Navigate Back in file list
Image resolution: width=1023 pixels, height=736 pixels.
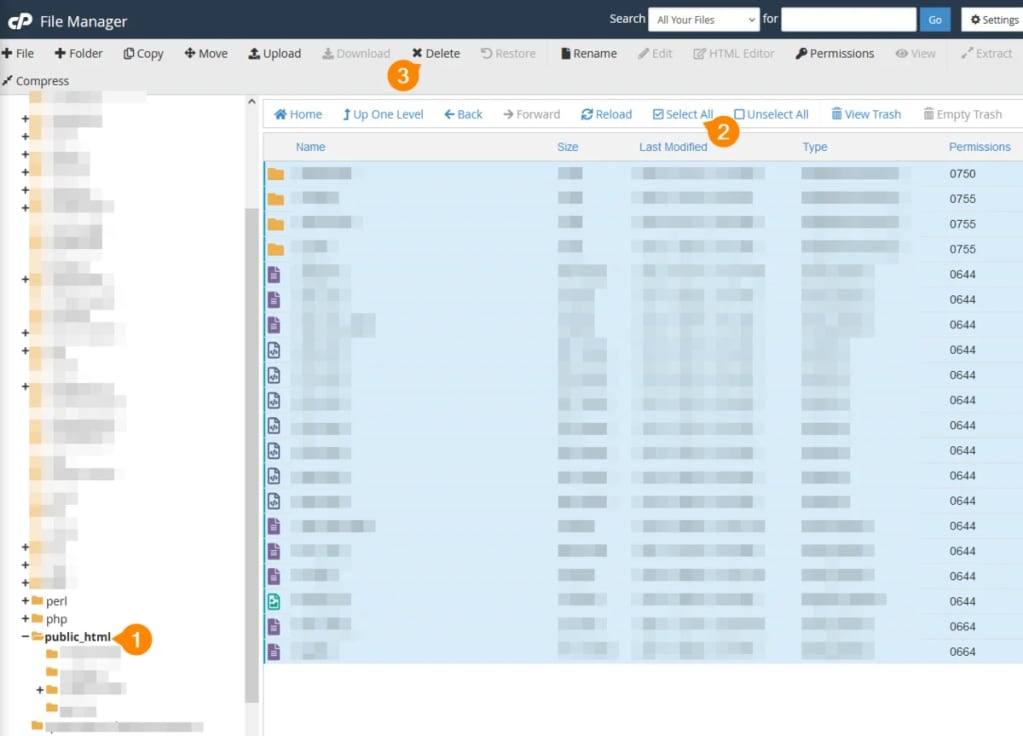(x=463, y=114)
